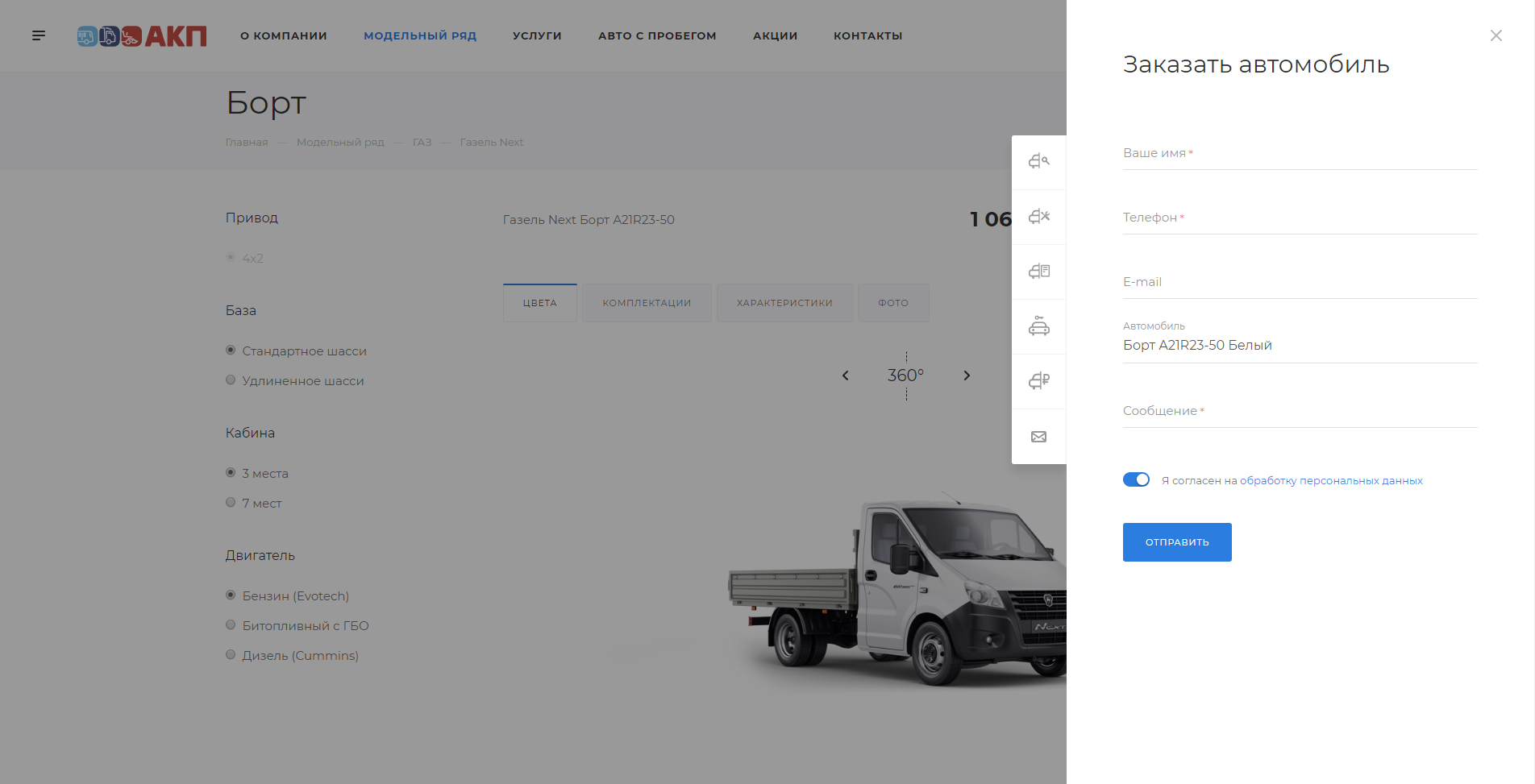Go to Главная breadcrumb link

coord(247,142)
